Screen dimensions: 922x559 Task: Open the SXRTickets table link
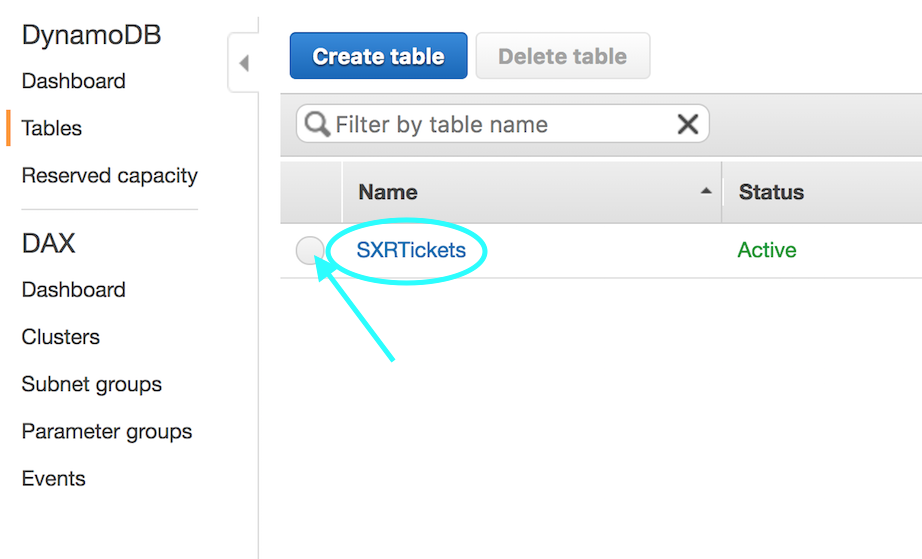click(x=411, y=250)
